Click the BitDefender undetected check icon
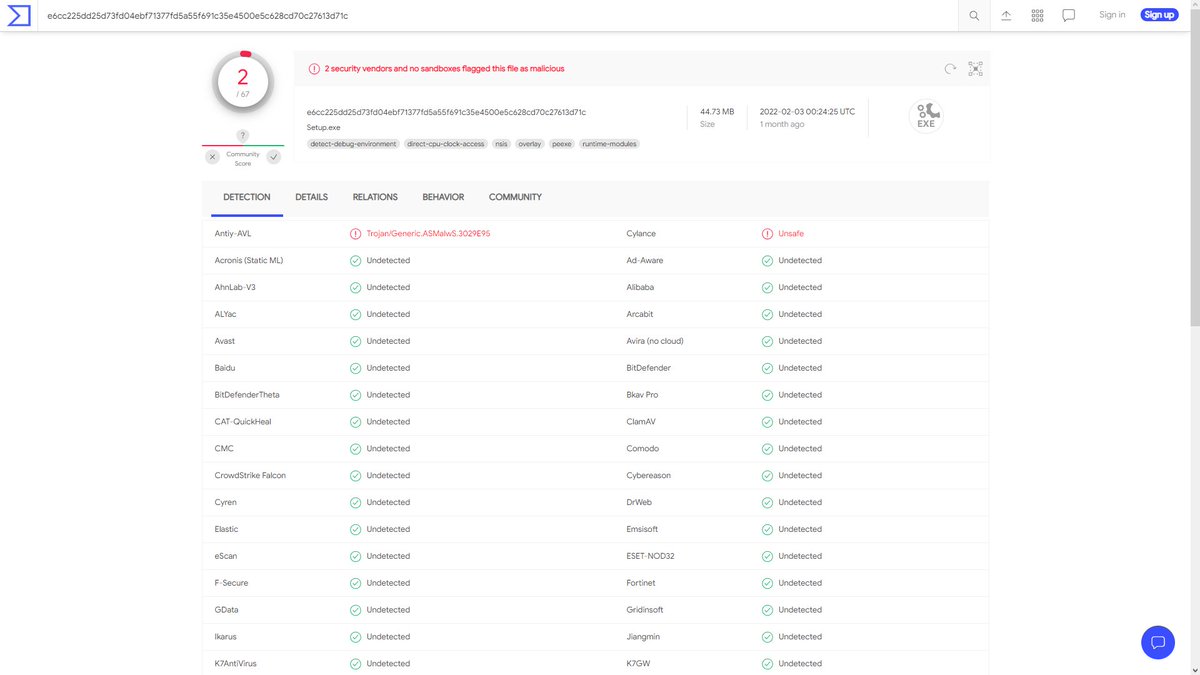The image size is (1200, 675). (x=767, y=368)
